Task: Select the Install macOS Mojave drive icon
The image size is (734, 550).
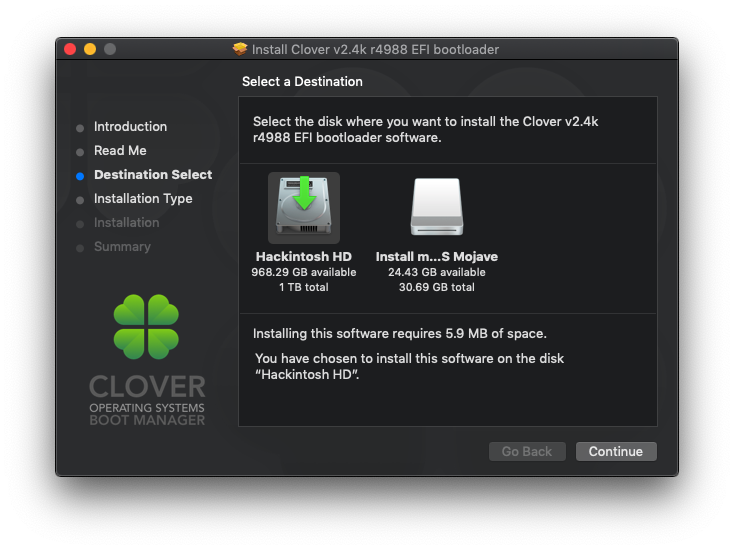Action: pyautogui.click(x=437, y=206)
